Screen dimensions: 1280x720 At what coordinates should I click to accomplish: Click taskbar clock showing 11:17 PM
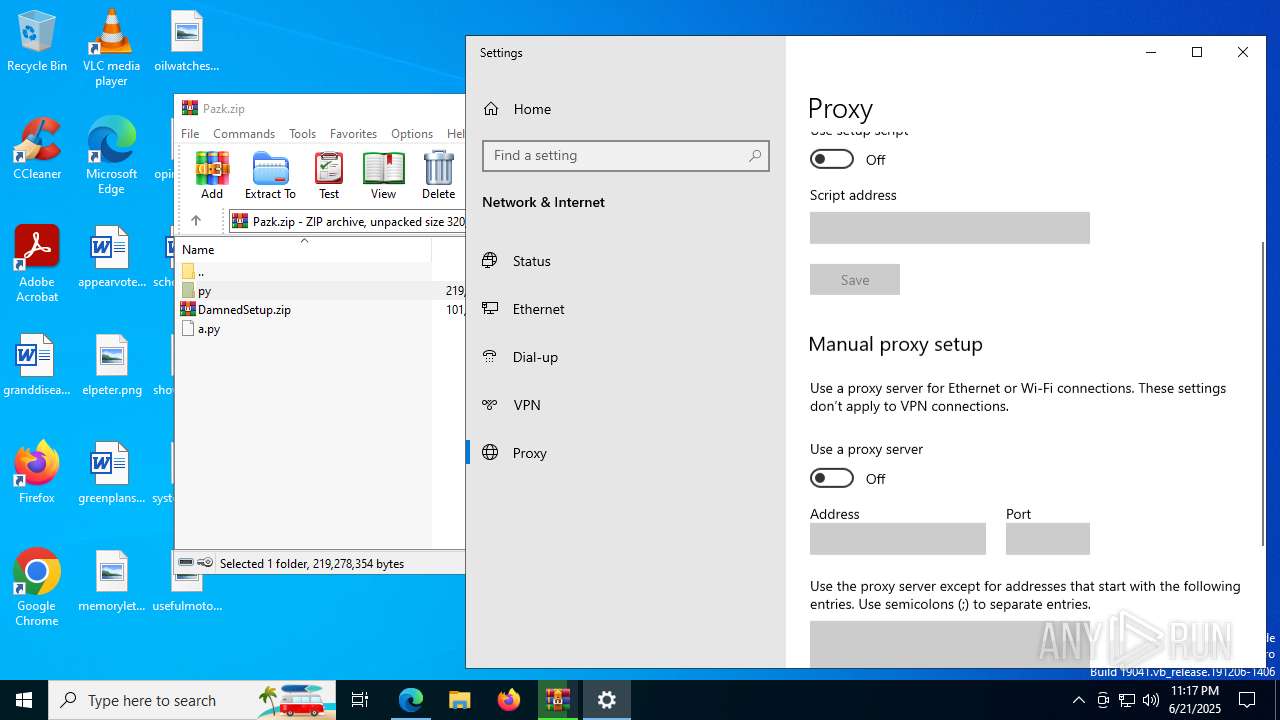1195,700
